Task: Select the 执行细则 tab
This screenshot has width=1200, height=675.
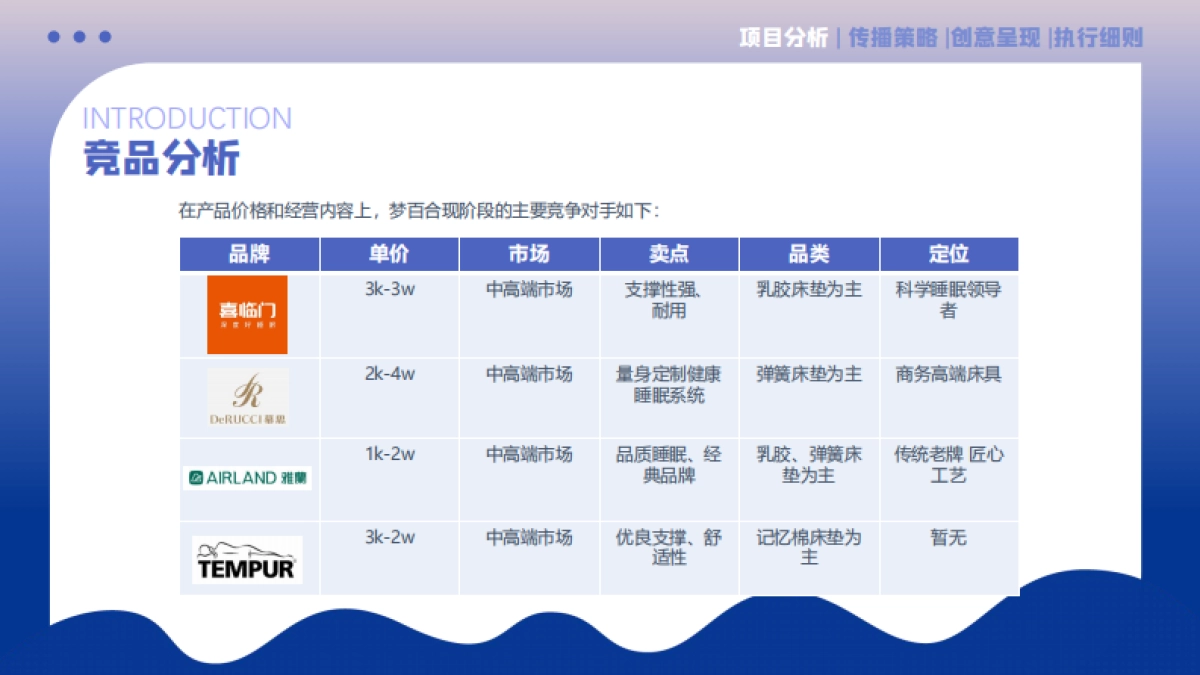Action: (1098, 38)
